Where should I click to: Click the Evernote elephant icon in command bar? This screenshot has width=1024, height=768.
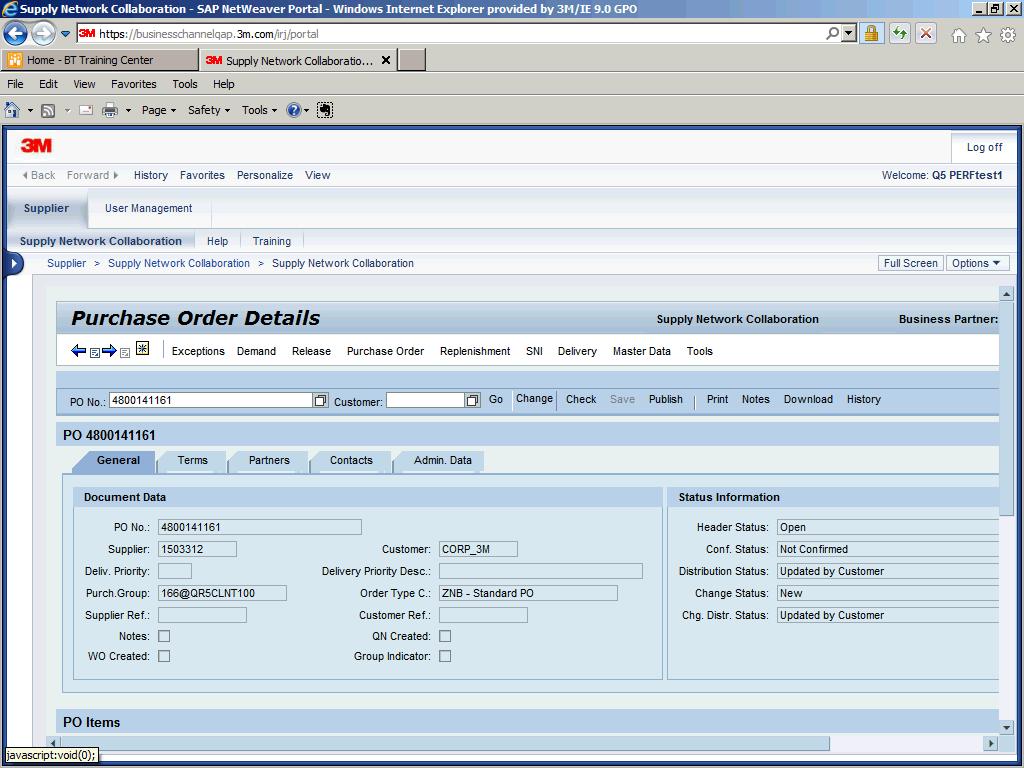pos(325,110)
